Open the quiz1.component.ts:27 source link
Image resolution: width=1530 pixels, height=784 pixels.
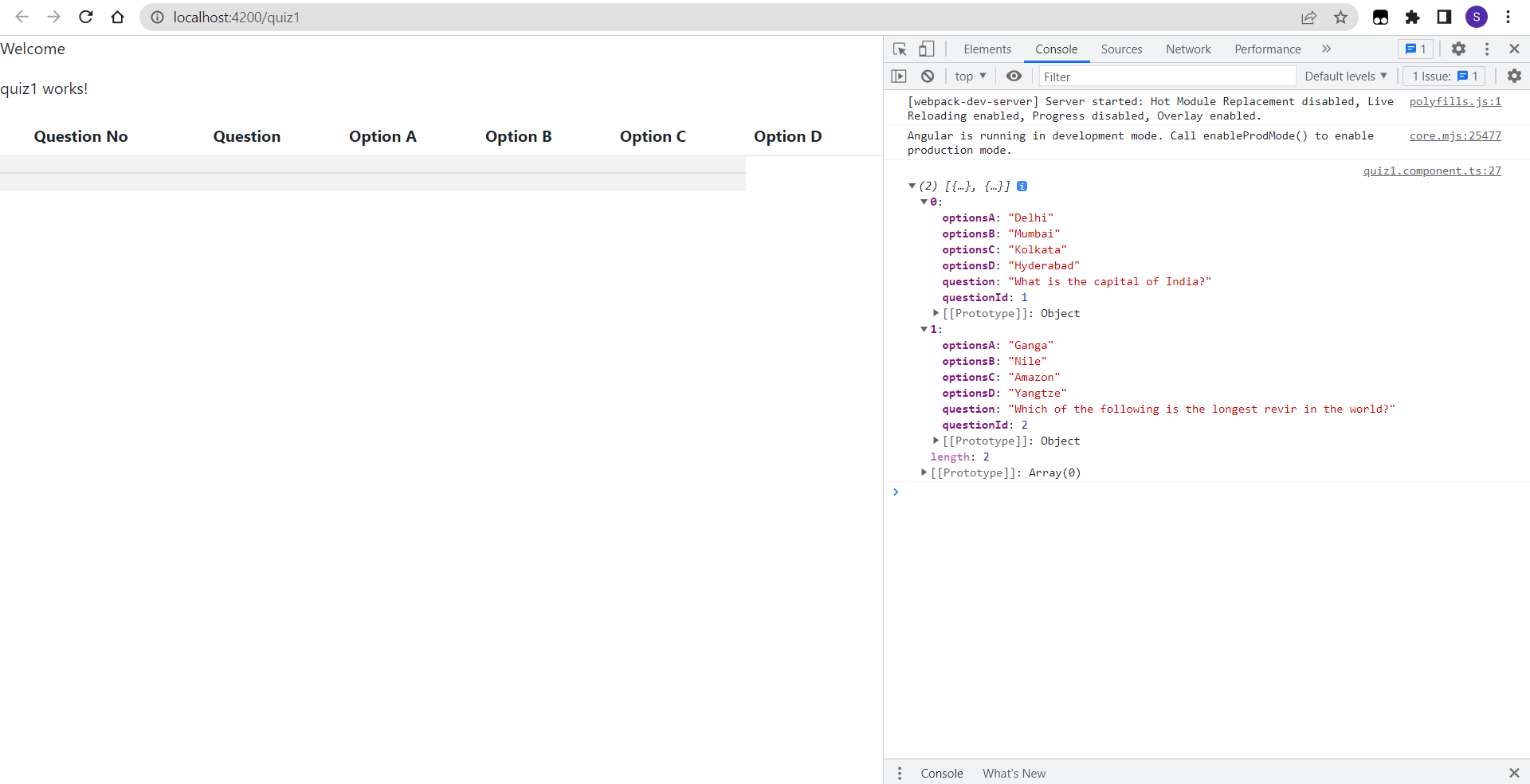pos(1432,171)
